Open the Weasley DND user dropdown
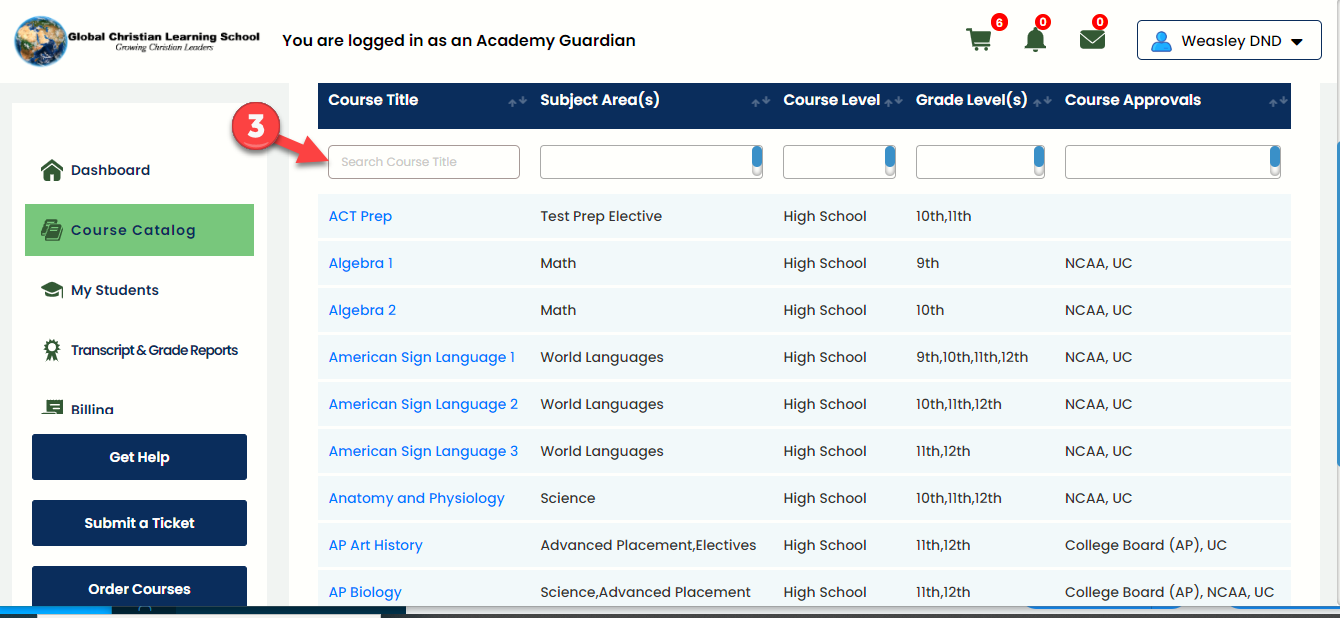This screenshot has width=1340, height=618. pyautogui.click(x=1228, y=41)
